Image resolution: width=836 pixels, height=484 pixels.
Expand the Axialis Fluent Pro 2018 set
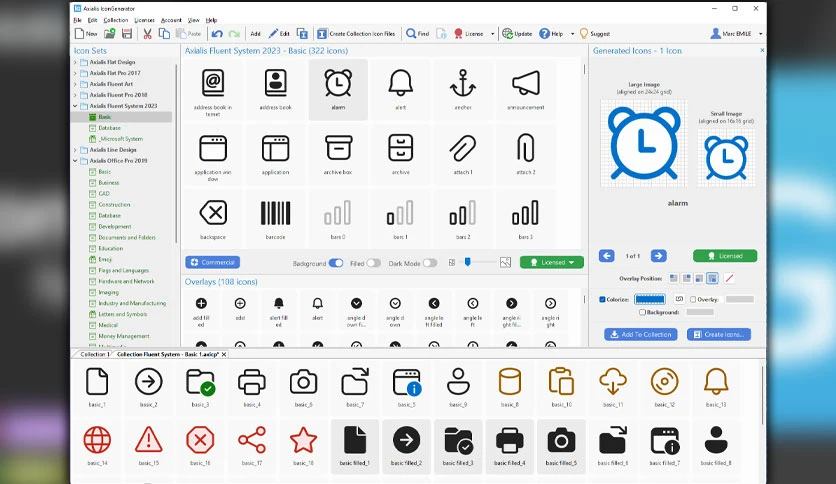coord(75,95)
